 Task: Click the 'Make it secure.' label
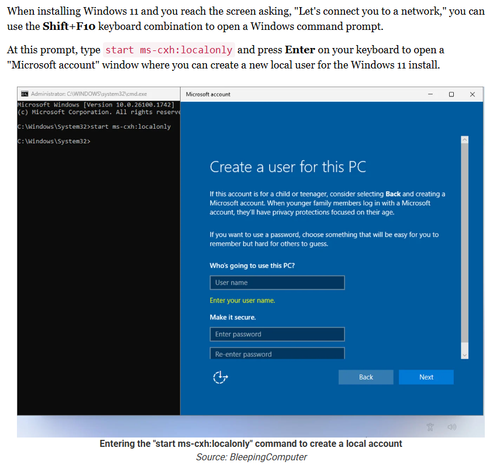[233, 317]
